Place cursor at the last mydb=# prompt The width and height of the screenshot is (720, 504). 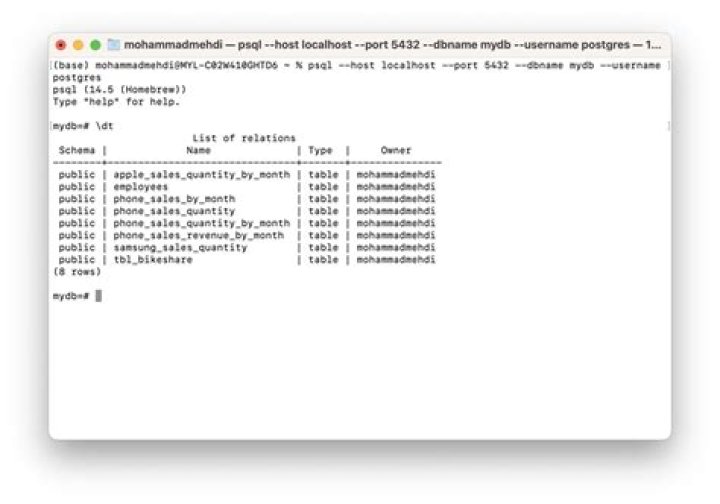tap(98, 296)
